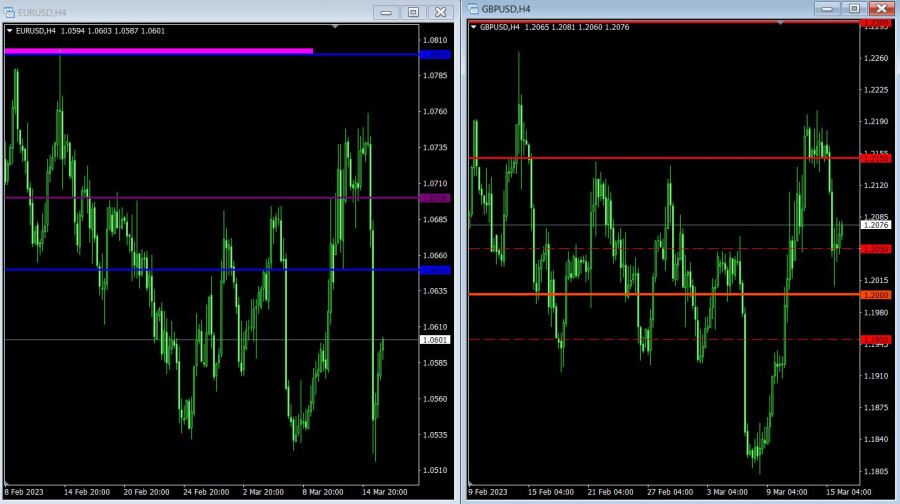900x504 pixels.
Task: Minimize the EURUSD,H4 chart window
Action: tap(386, 12)
